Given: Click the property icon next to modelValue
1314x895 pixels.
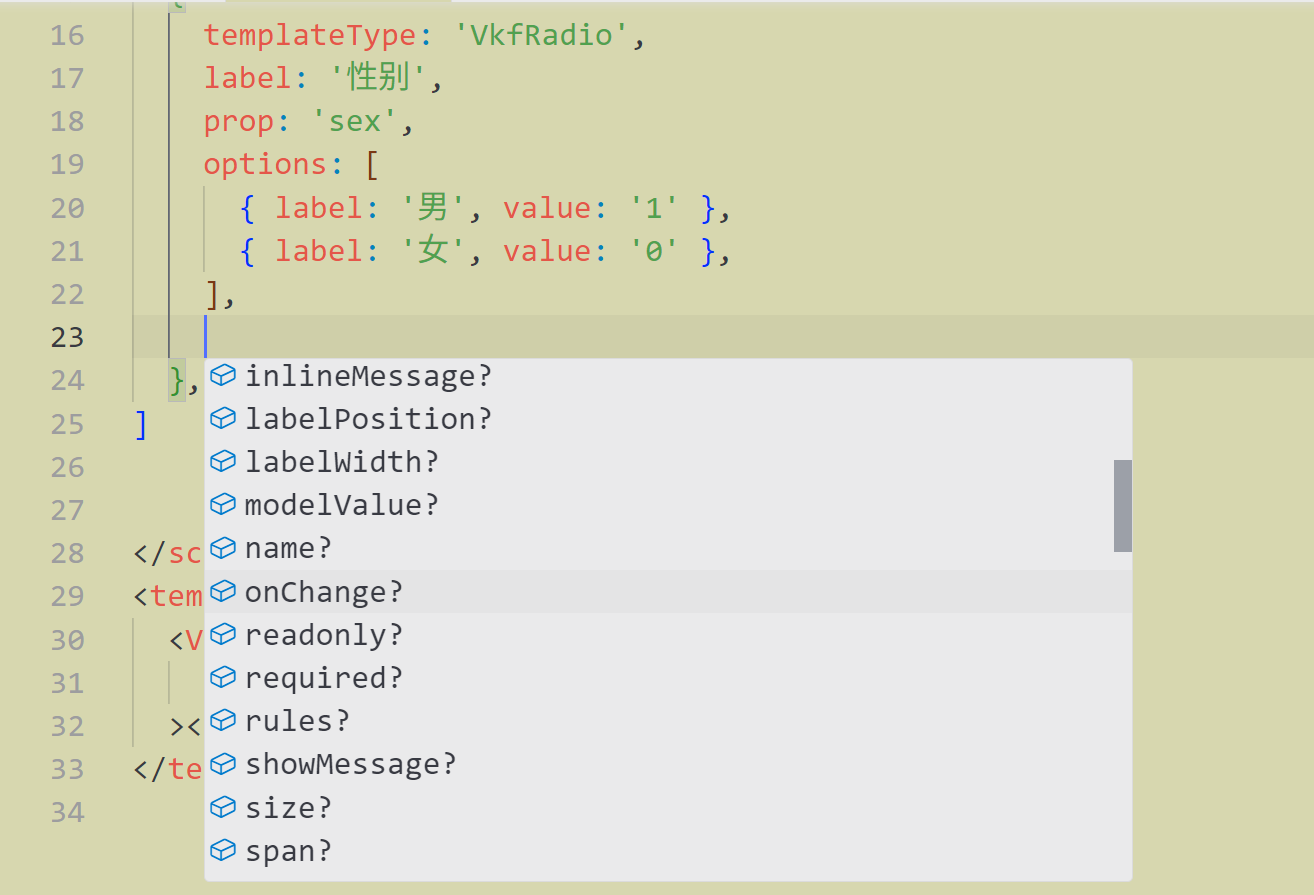Looking at the screenshot, I should point(223,505).
